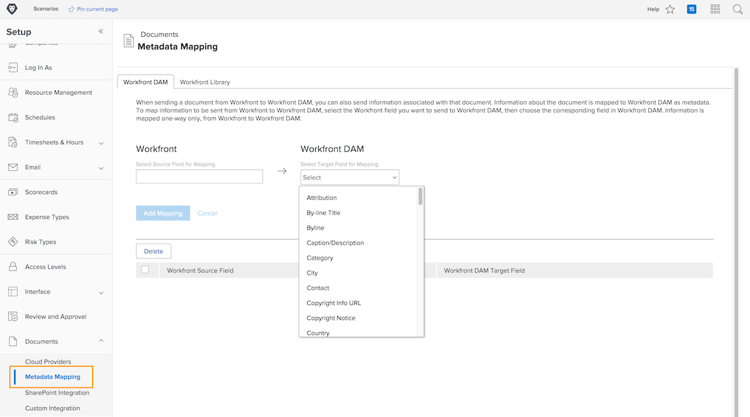Viewport: 750px width, 417px height.
Task: Click the Resource Management icon
Action: pos(13,92)
